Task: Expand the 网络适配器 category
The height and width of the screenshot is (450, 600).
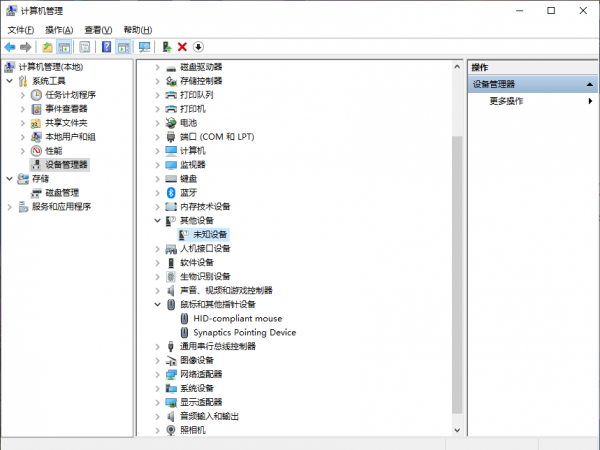Action: [158, 374]
